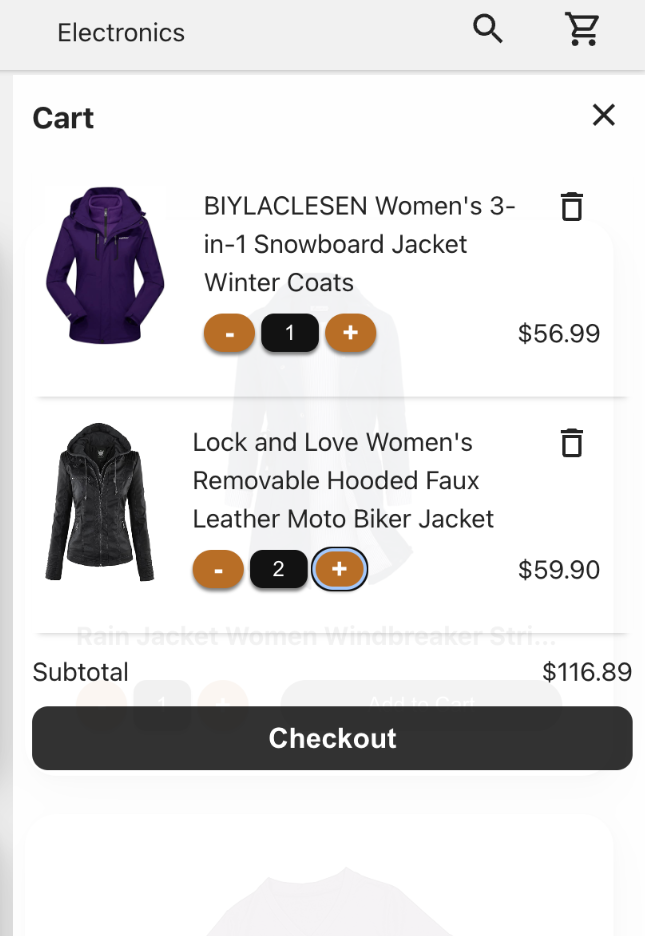The image size is (645, 936).
Task: Increase quantity of BIYLACLESEN Snowboard Jacket
Action: click(350, 333)
